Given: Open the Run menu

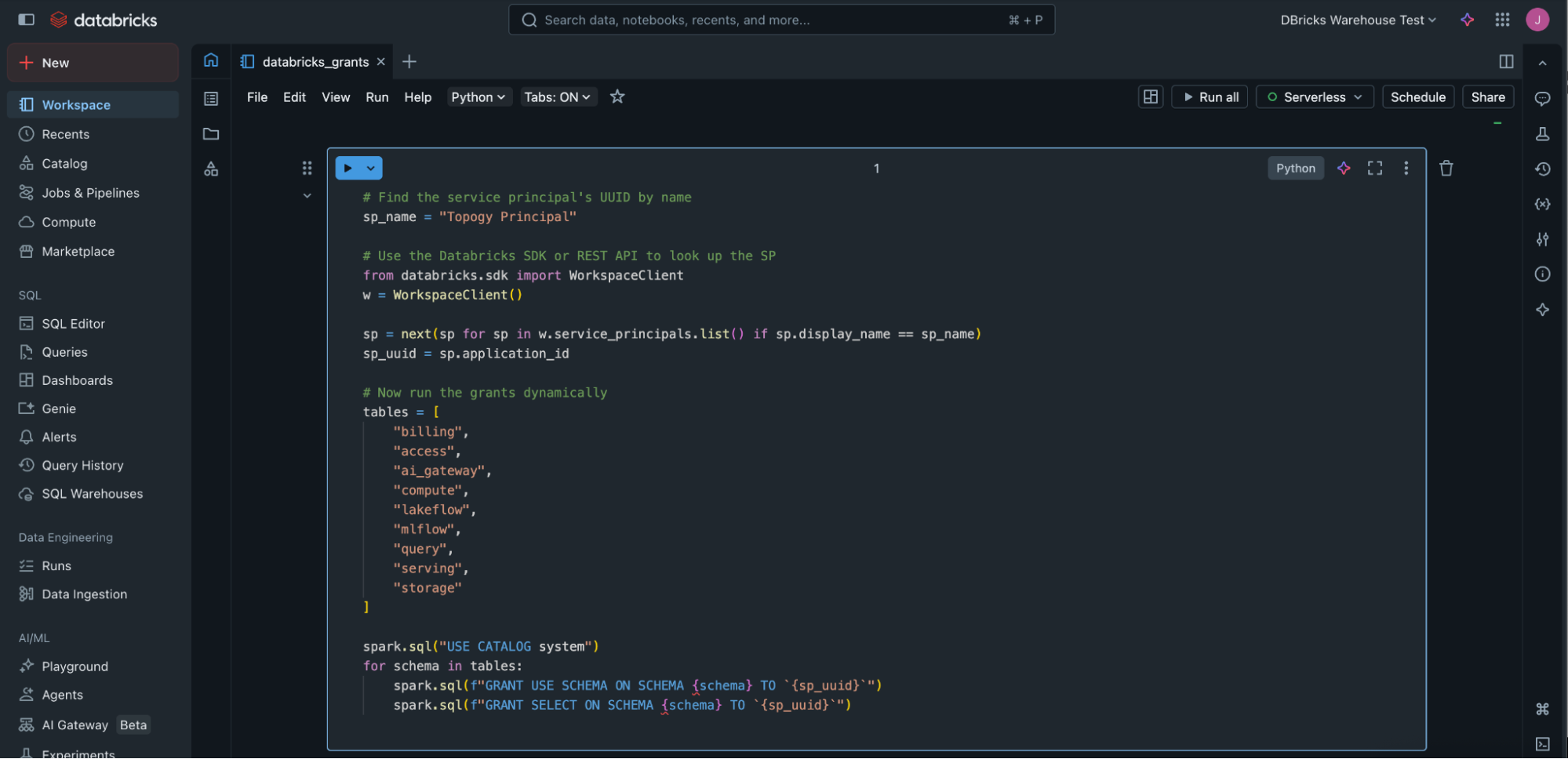Looking at the screenshot, I should 377,96.
